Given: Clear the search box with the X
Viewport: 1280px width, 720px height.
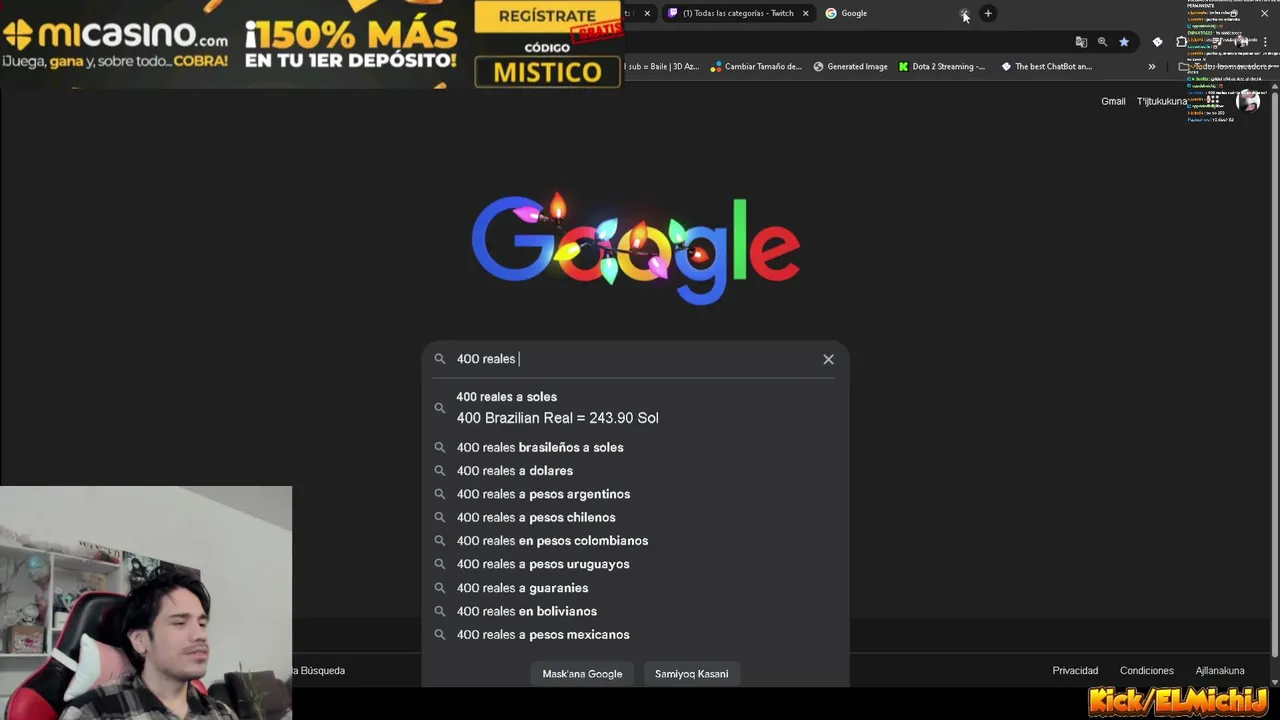Looking at the screenshot, I should coord(828,359).
